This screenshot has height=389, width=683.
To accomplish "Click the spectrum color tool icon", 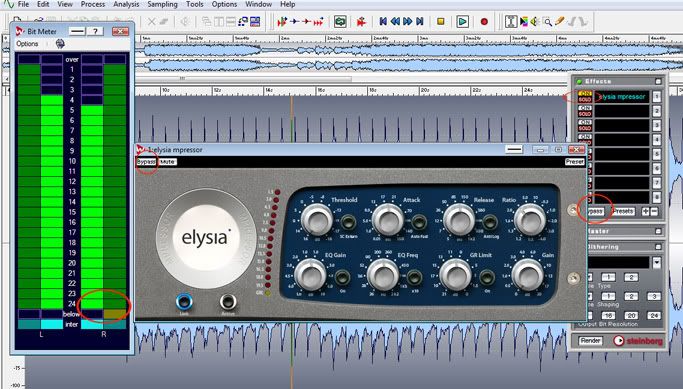I will coord(524,21).
